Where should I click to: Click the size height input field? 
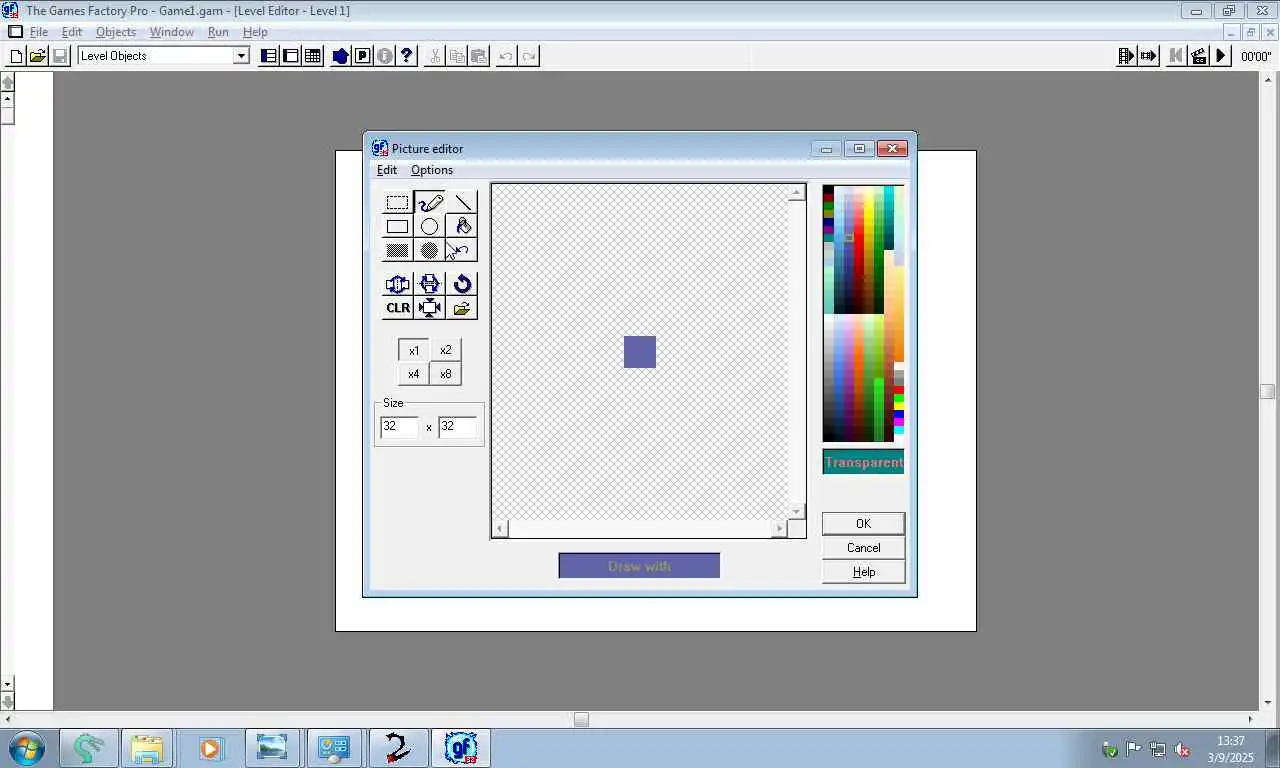(x=457, y=427)
